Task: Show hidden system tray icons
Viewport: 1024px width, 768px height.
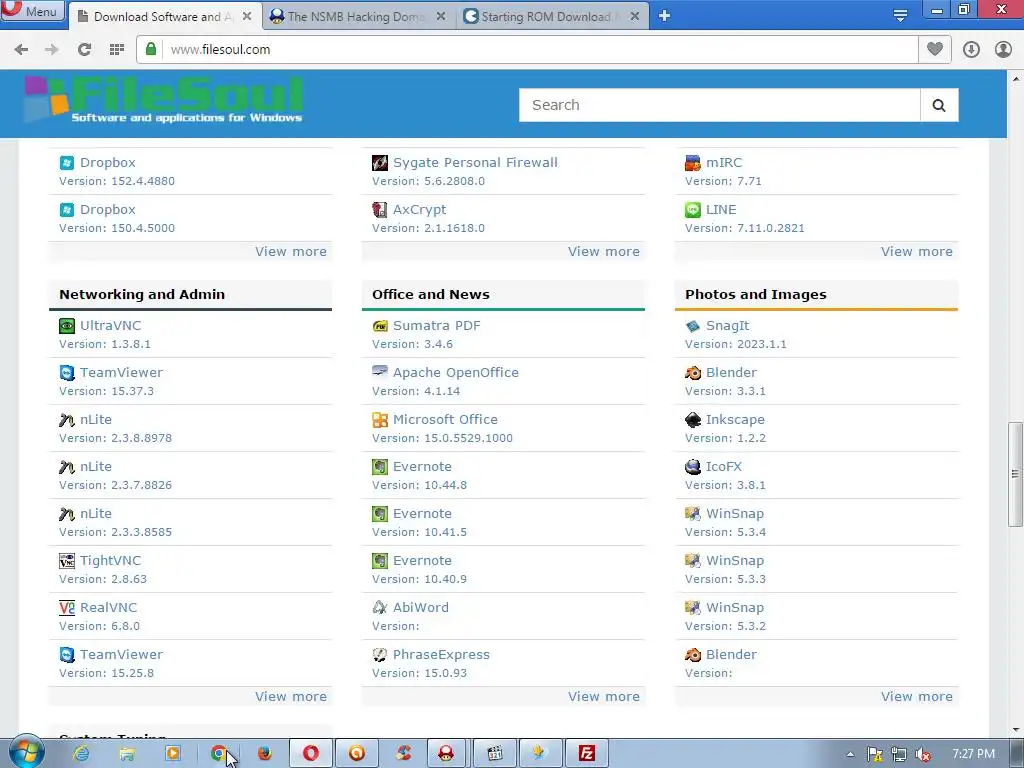Action: coord(850,754)
